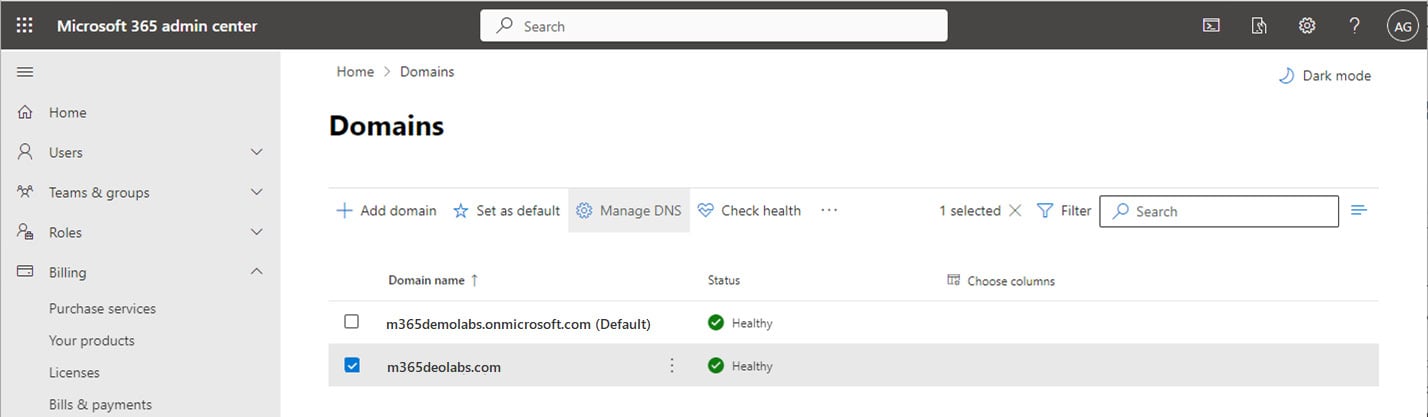Open the more actions ellipsis in toolbar

(829, 211)
